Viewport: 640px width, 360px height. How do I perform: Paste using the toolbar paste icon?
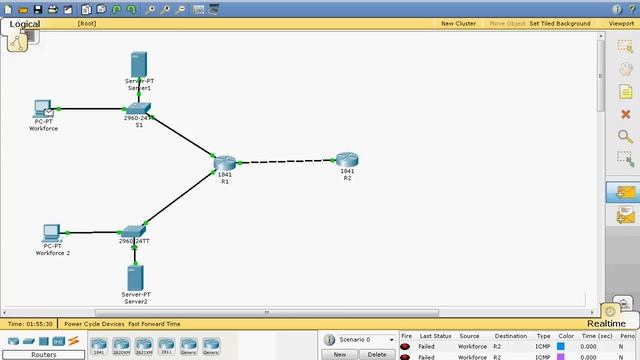pos(101,9)
